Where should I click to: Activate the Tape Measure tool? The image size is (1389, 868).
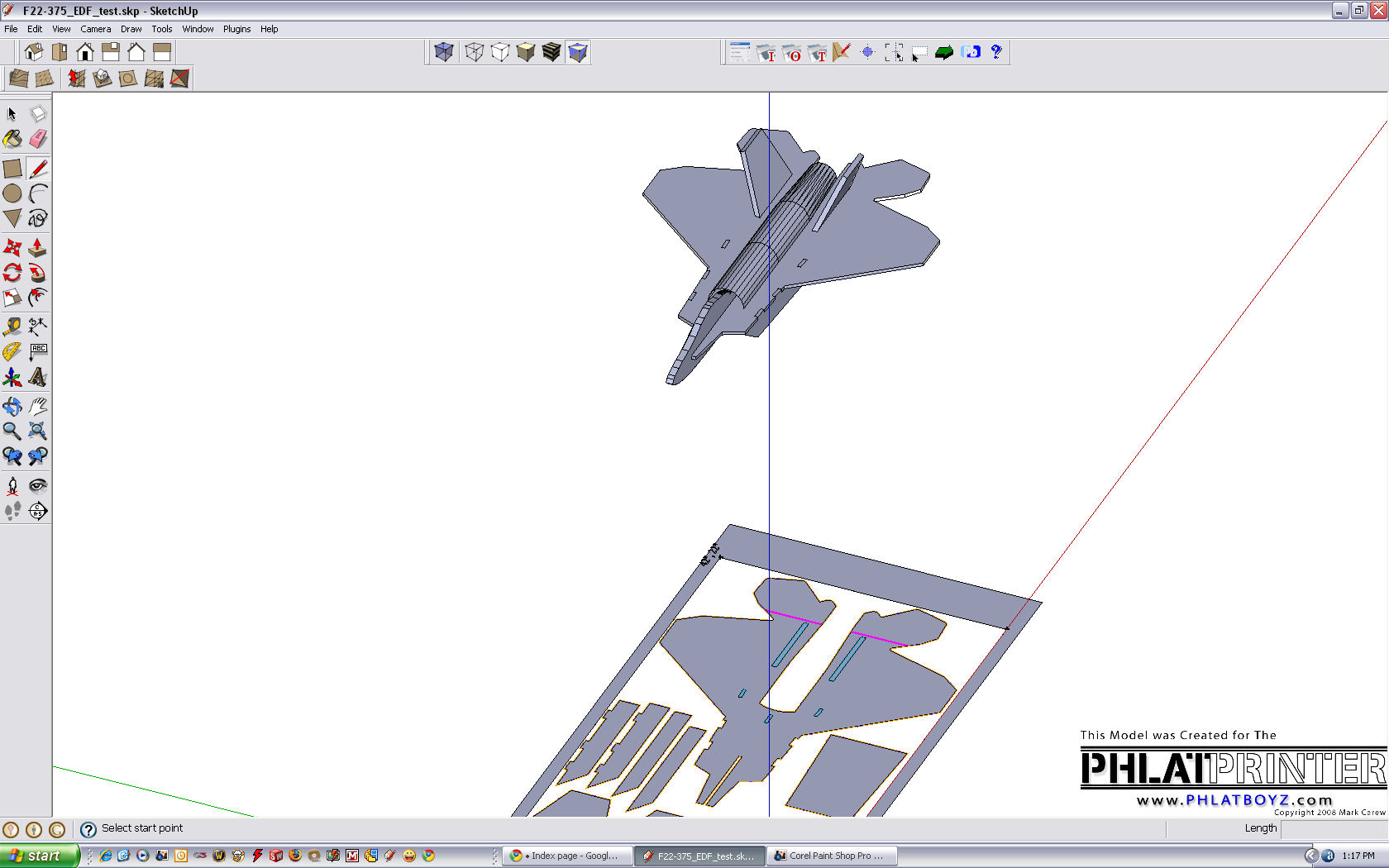point(12,327)
